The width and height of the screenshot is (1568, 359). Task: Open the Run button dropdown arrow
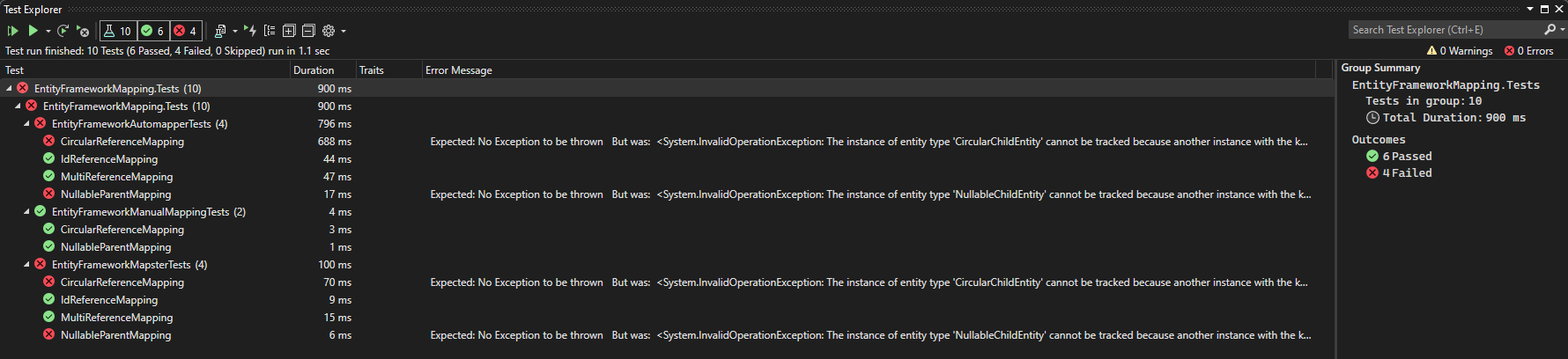click(48, 31)
